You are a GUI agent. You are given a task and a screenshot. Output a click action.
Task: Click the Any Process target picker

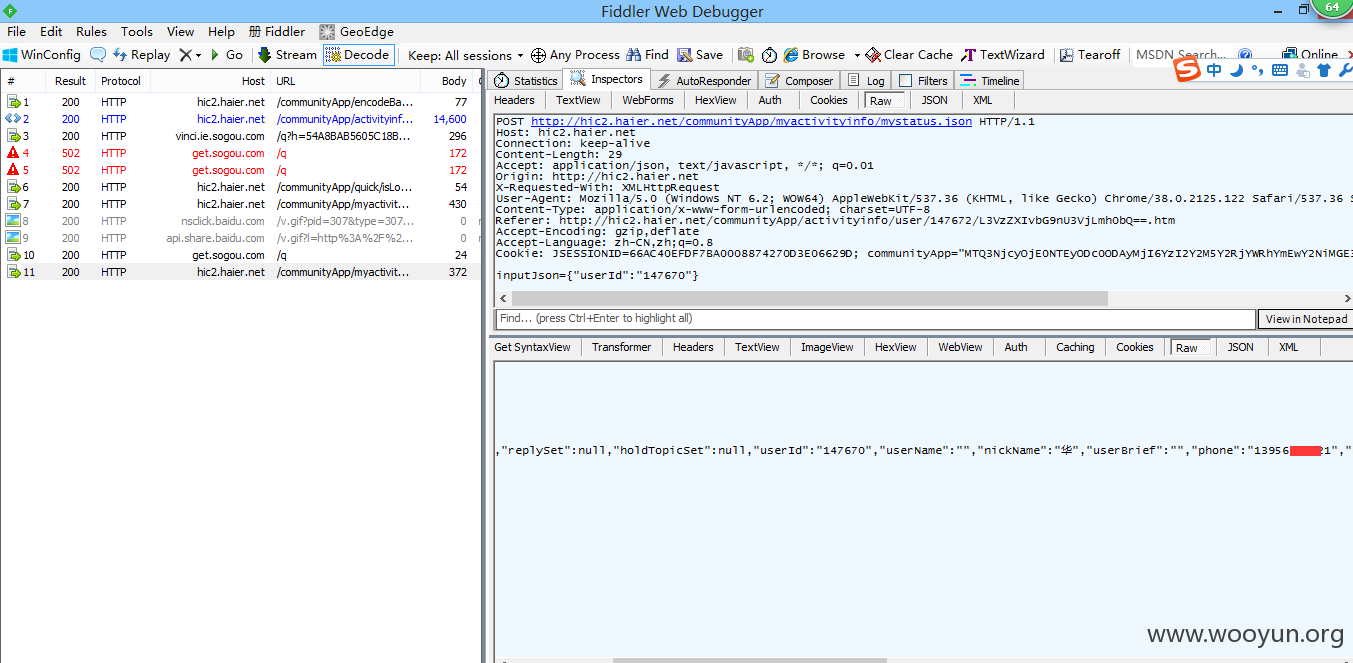[575, 55]
